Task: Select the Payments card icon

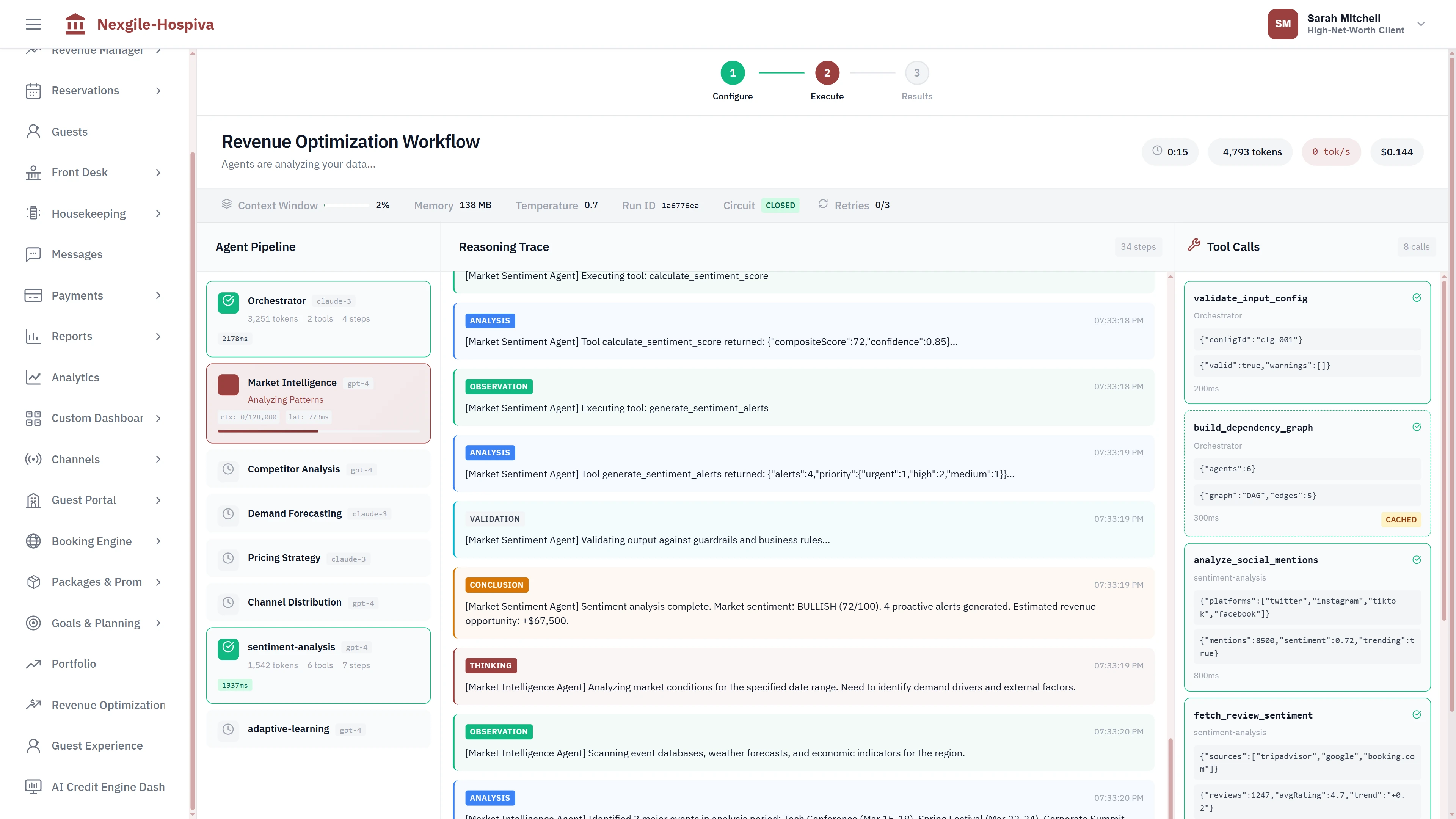Action: 33,295
